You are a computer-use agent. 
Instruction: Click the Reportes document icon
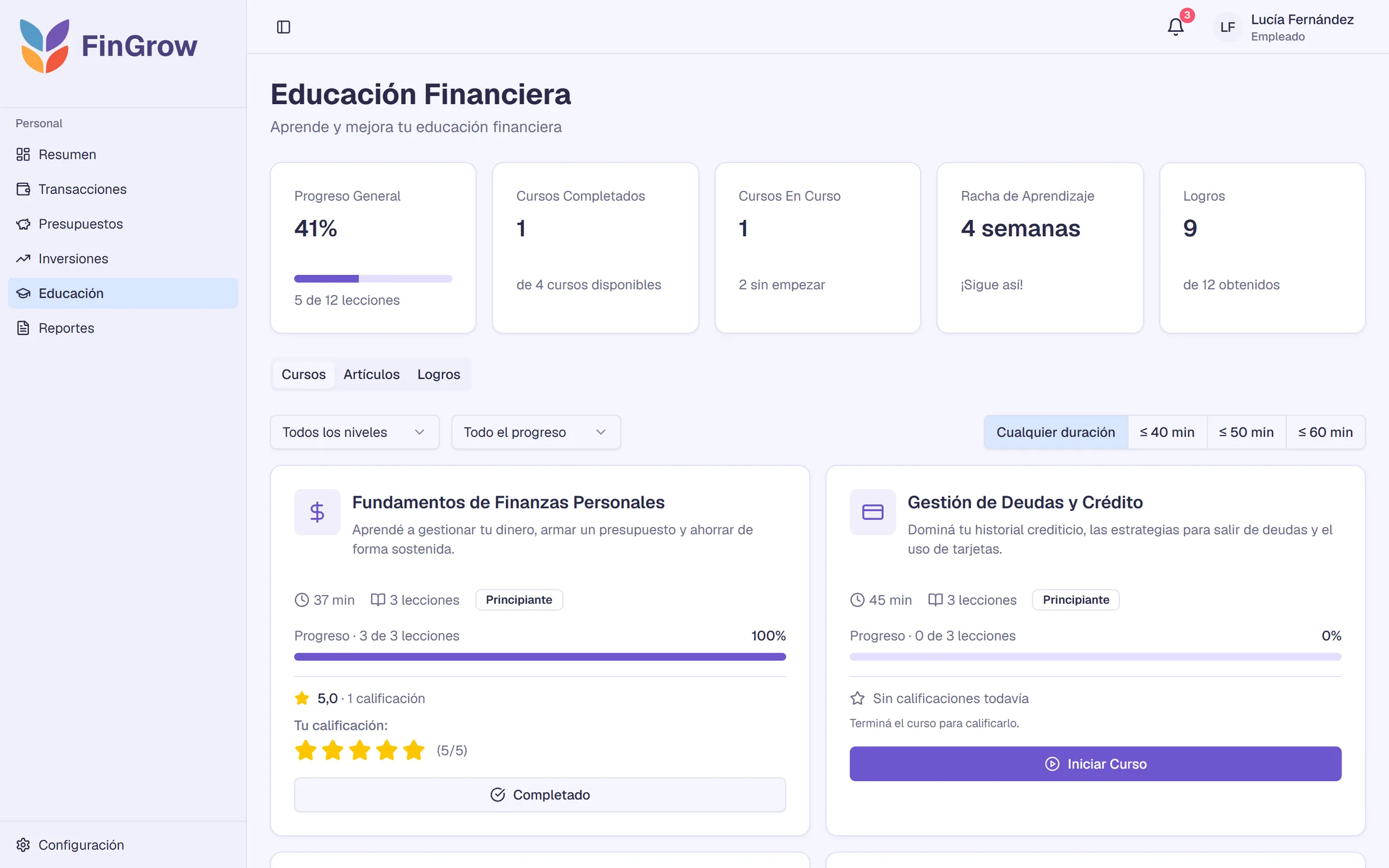coord(23,328)
